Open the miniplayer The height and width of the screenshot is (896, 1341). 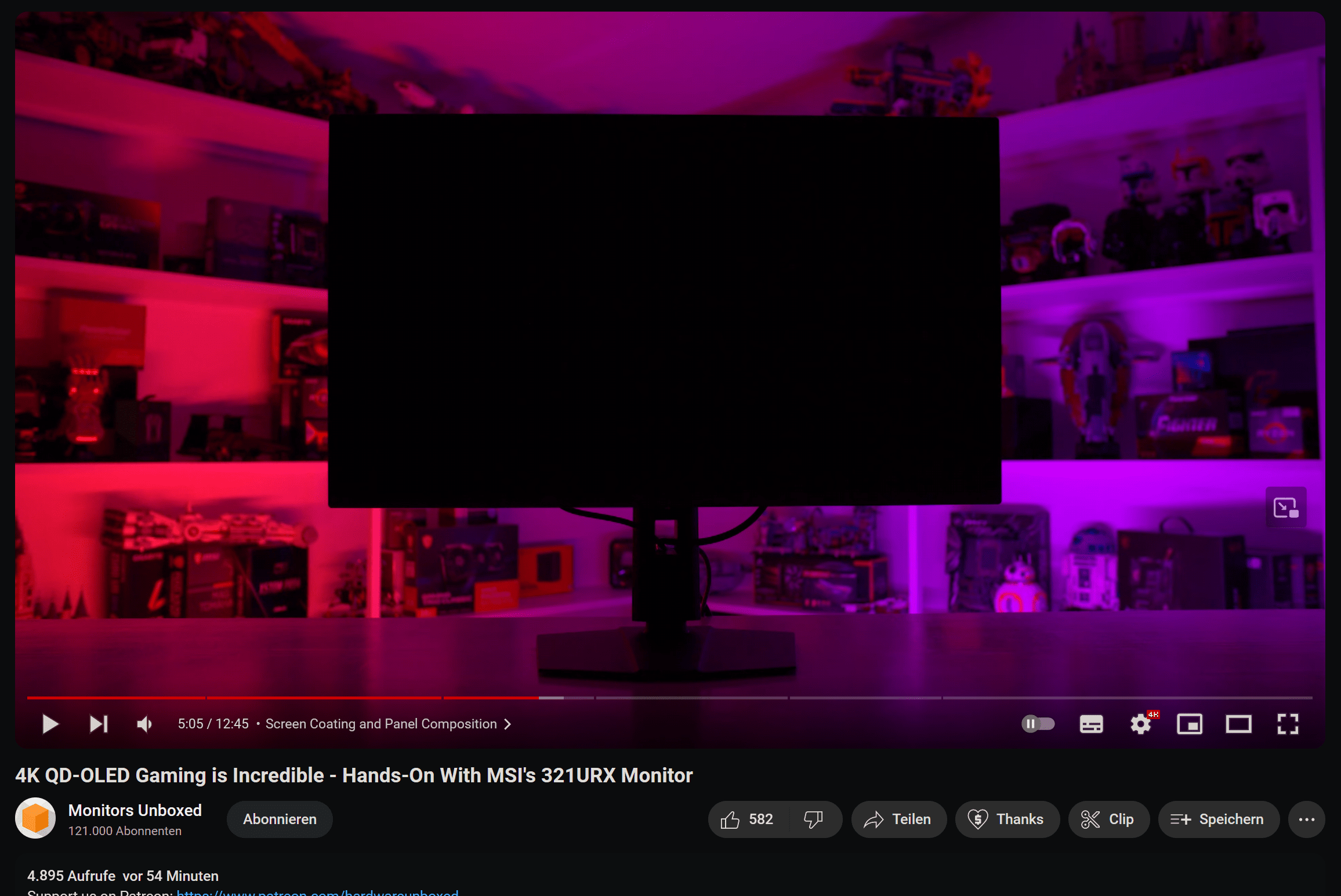point(1190,724)
